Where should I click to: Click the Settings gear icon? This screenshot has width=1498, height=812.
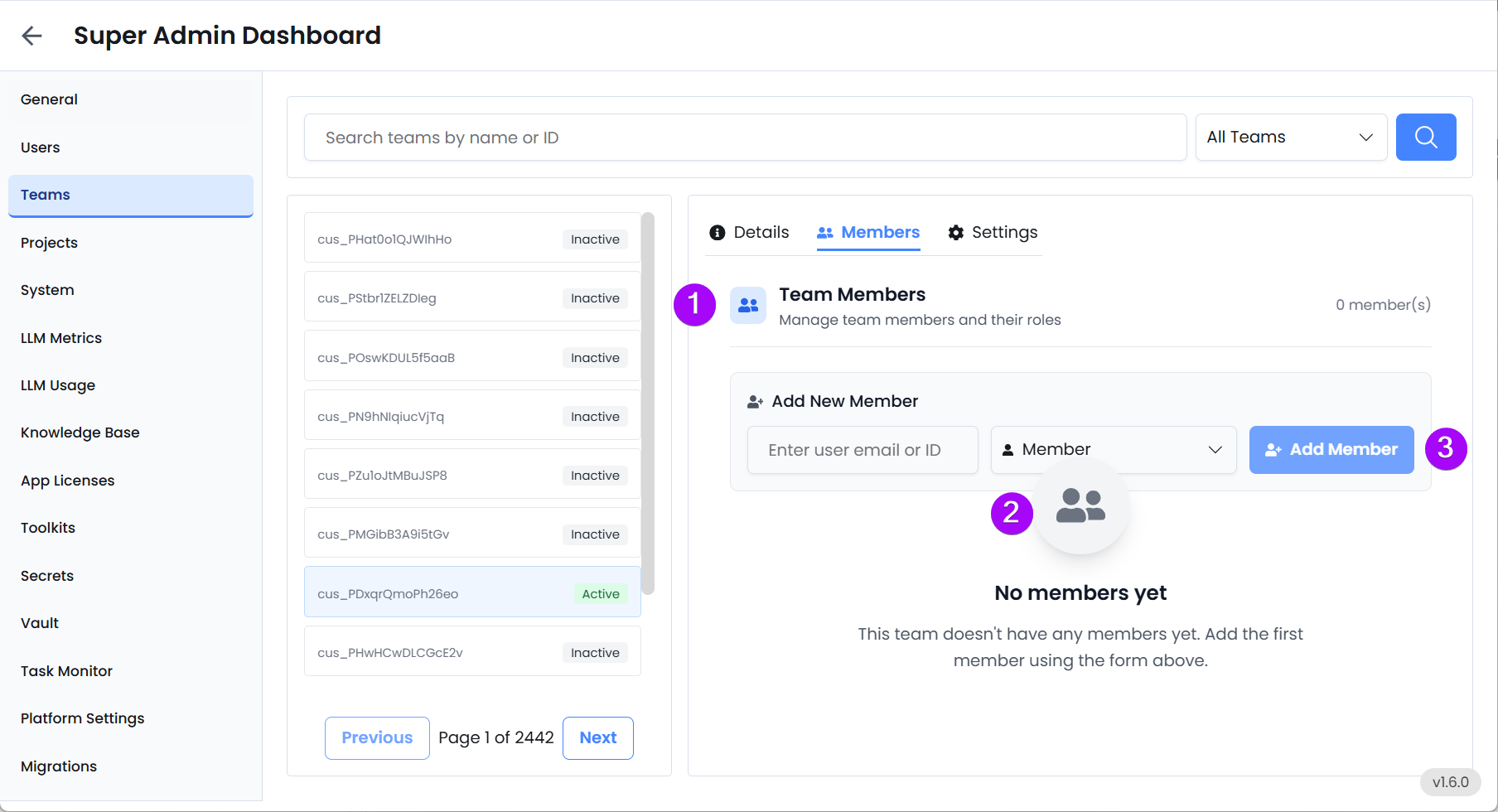coord(956,233)
